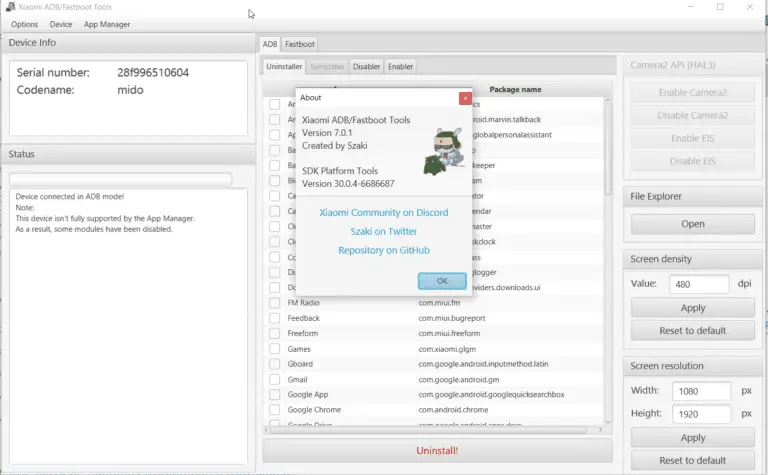Click app list scroll down arrow

pyautogui.click(x=608, y=422)
